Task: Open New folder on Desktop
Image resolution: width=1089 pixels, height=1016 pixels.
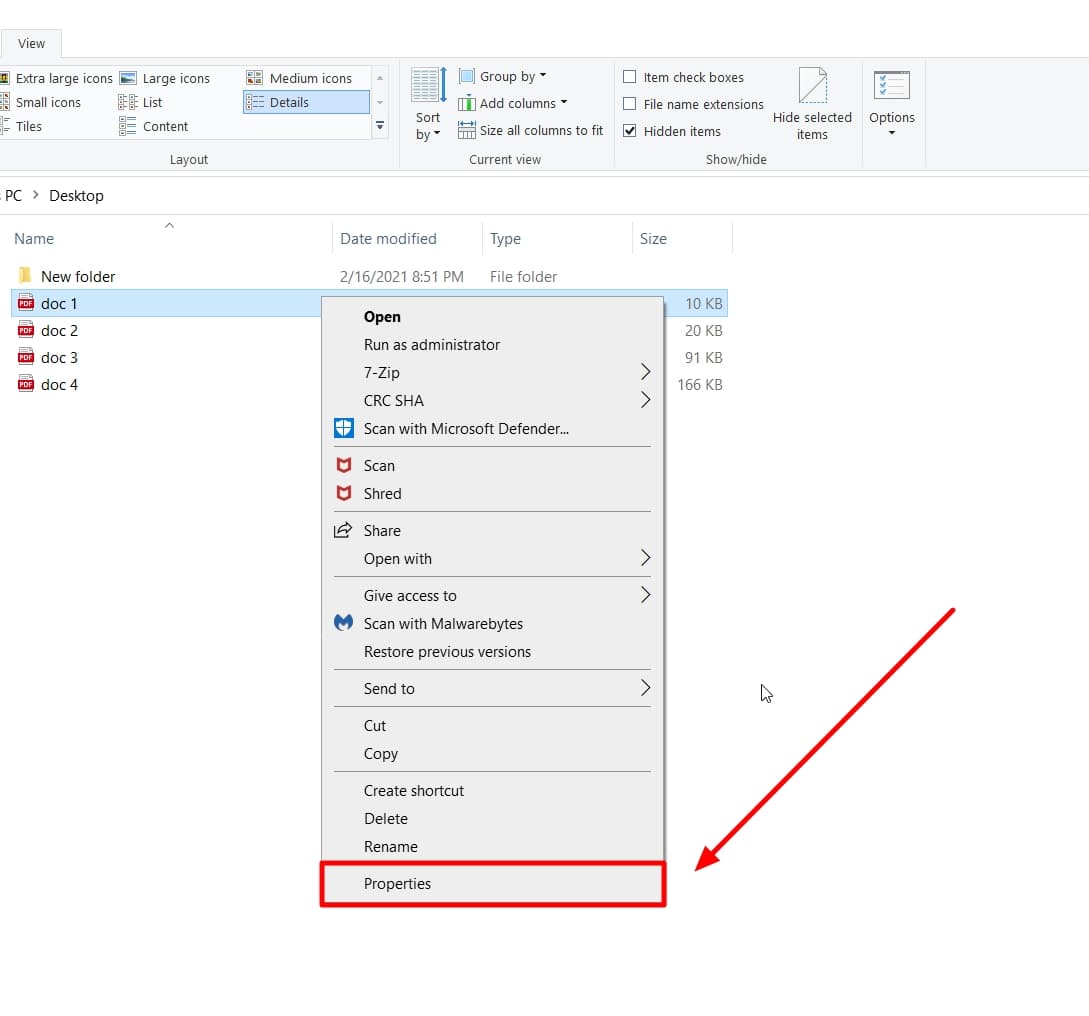Action: pyautogui.click(x=77, y=276)
